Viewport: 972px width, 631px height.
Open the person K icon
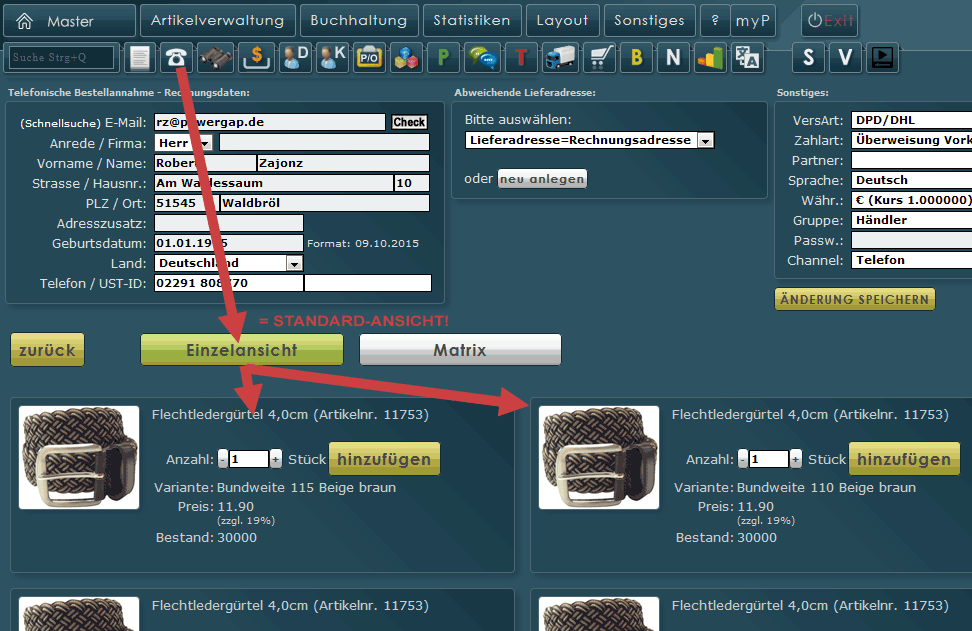coord(332,58)
